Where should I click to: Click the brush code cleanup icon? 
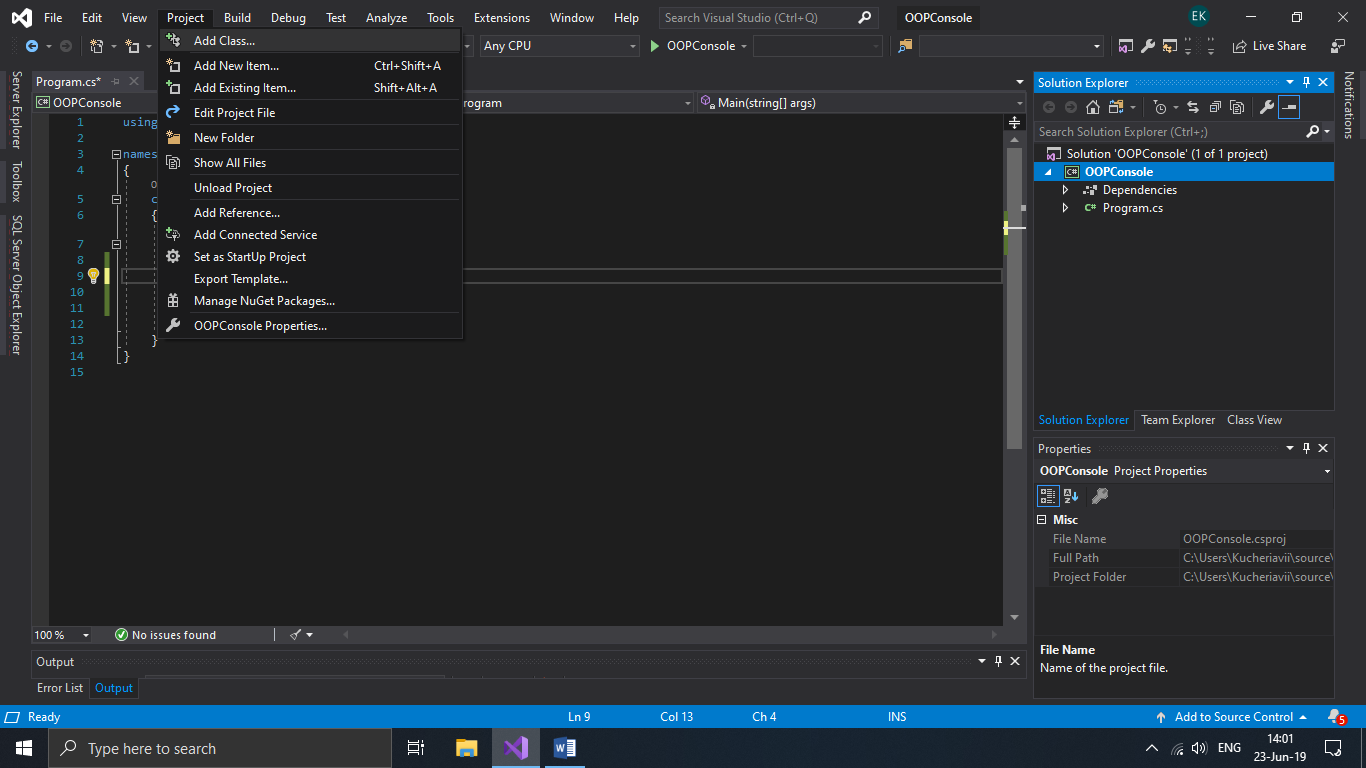click(295, 634)
